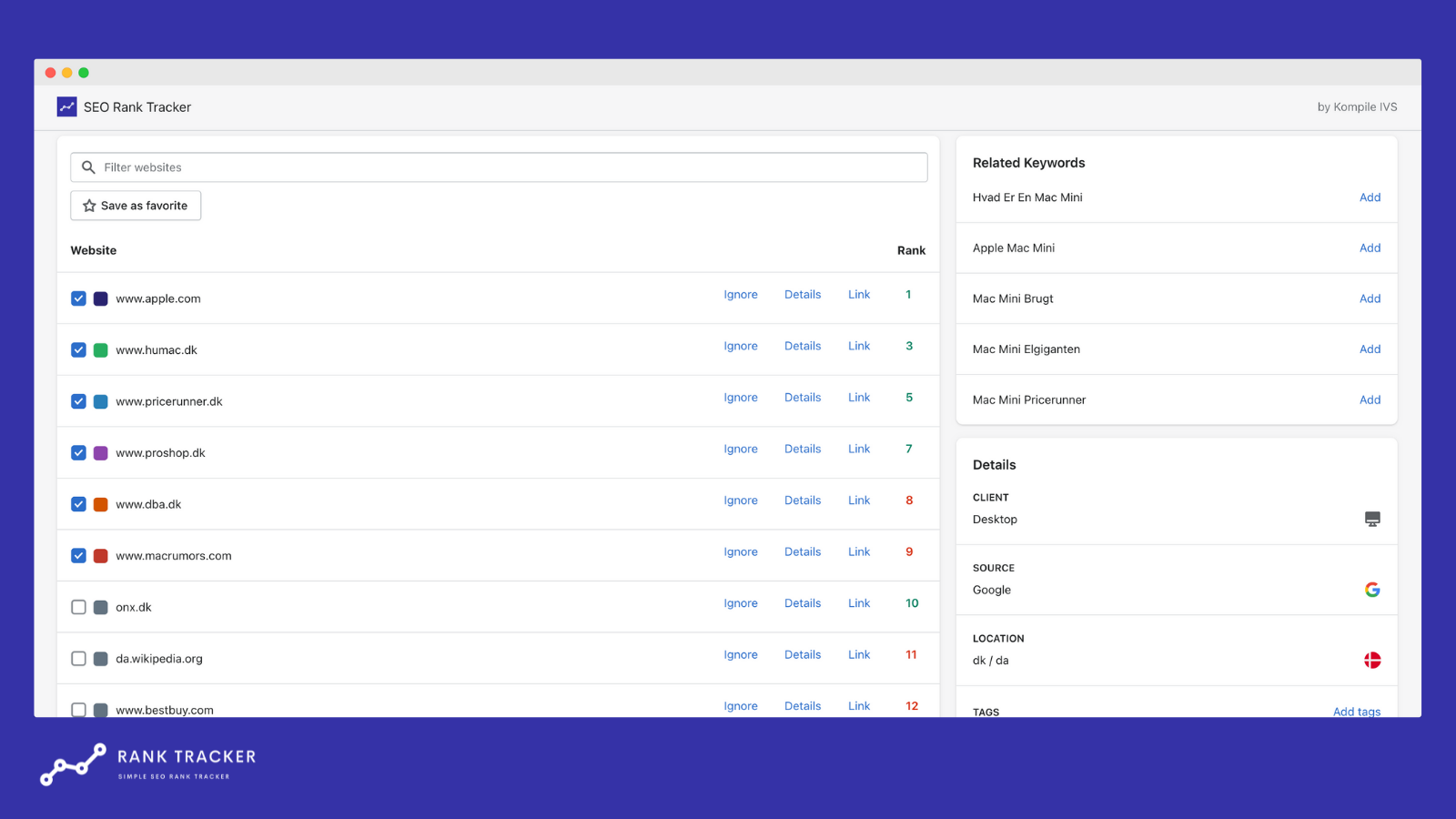Click the gray onx.dk color swatch
Image resolution: width=1456 pixels, height=819 pixels.
click(101, 607)
